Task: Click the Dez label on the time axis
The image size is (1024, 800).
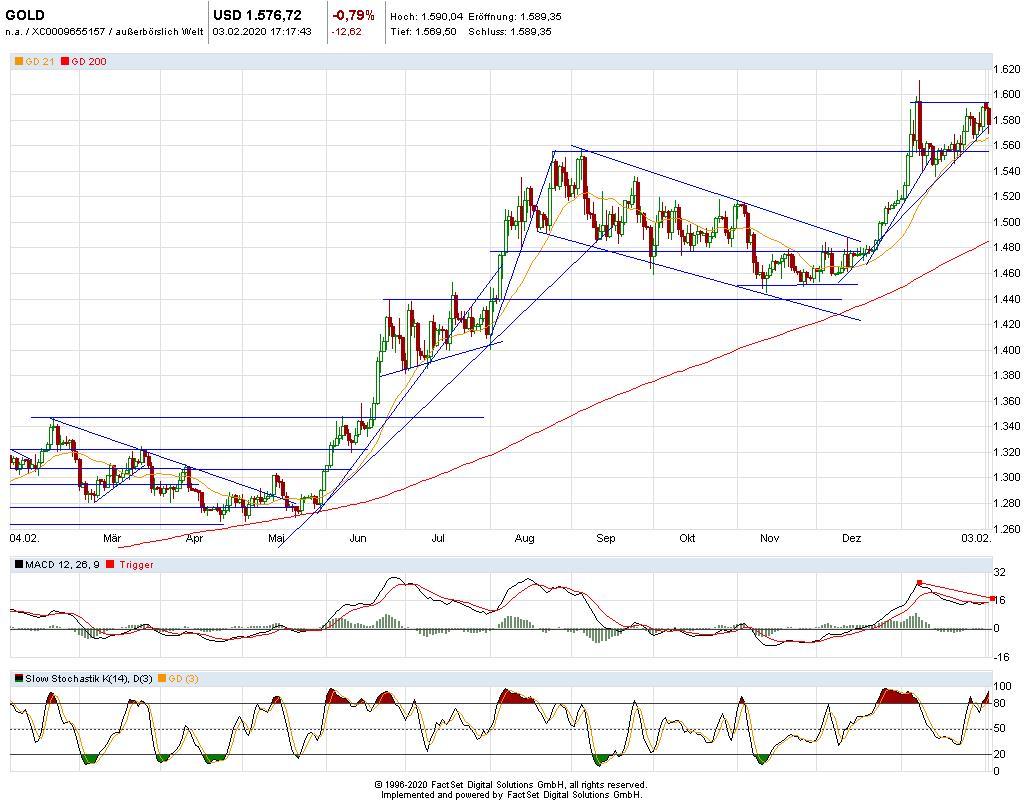Action: pyautogui.click(x=851, y=538)
